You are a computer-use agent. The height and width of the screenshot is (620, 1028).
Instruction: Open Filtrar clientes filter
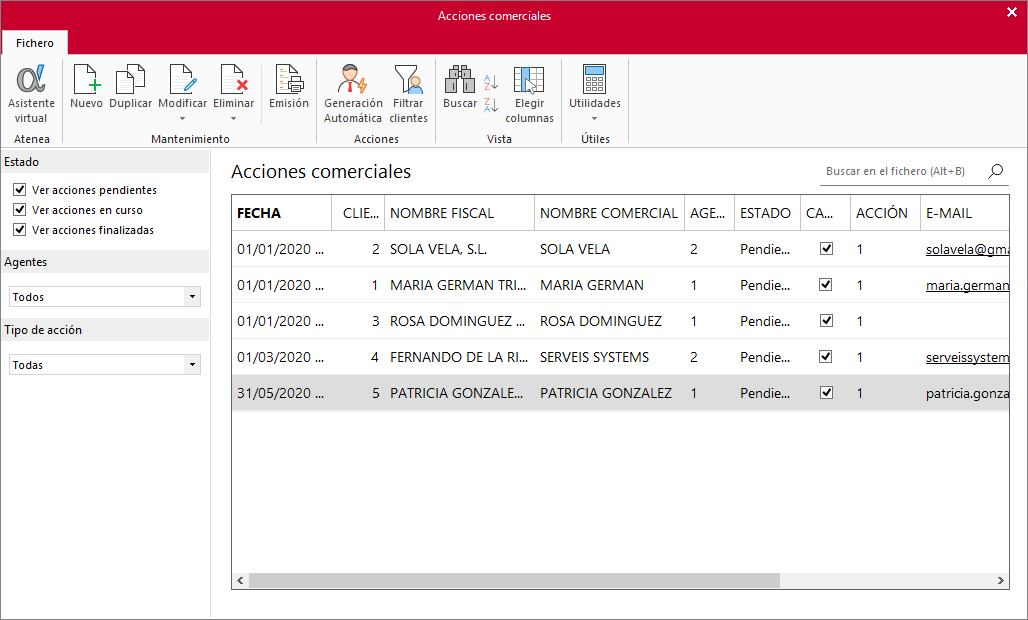408,94
